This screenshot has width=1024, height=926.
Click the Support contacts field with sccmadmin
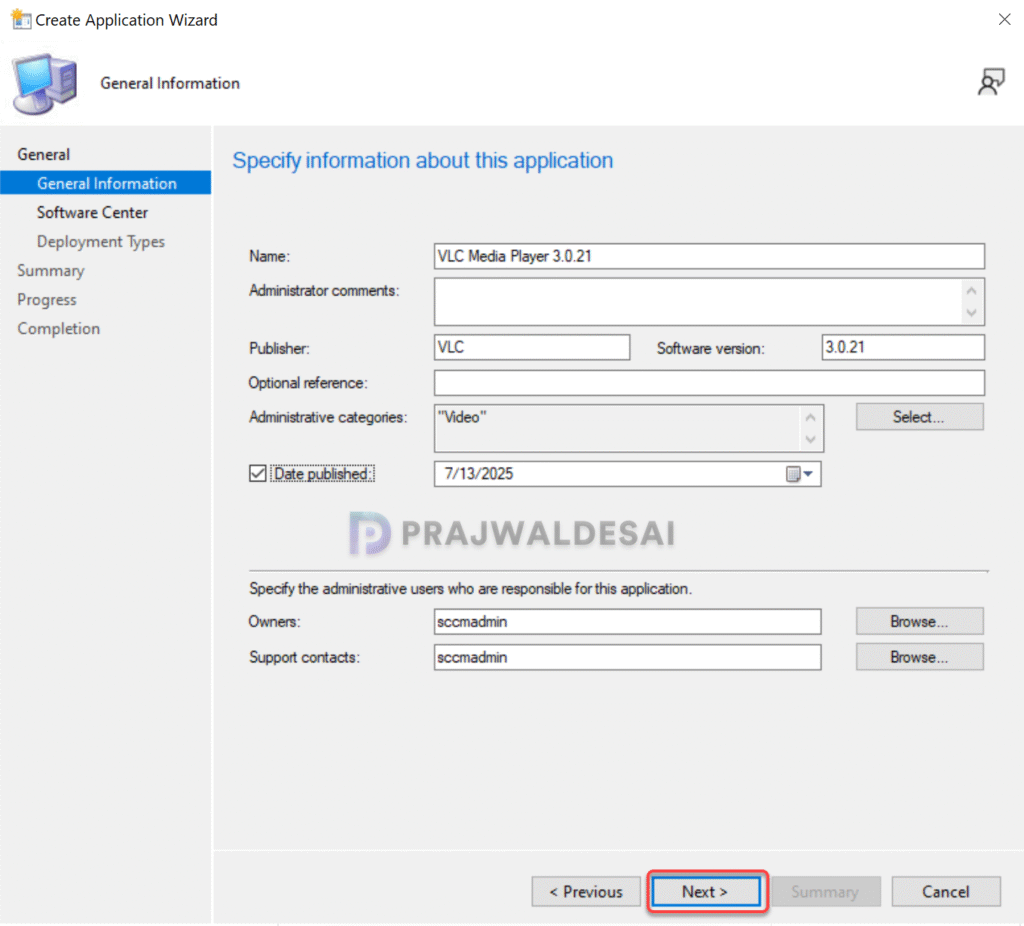point(628,657)
